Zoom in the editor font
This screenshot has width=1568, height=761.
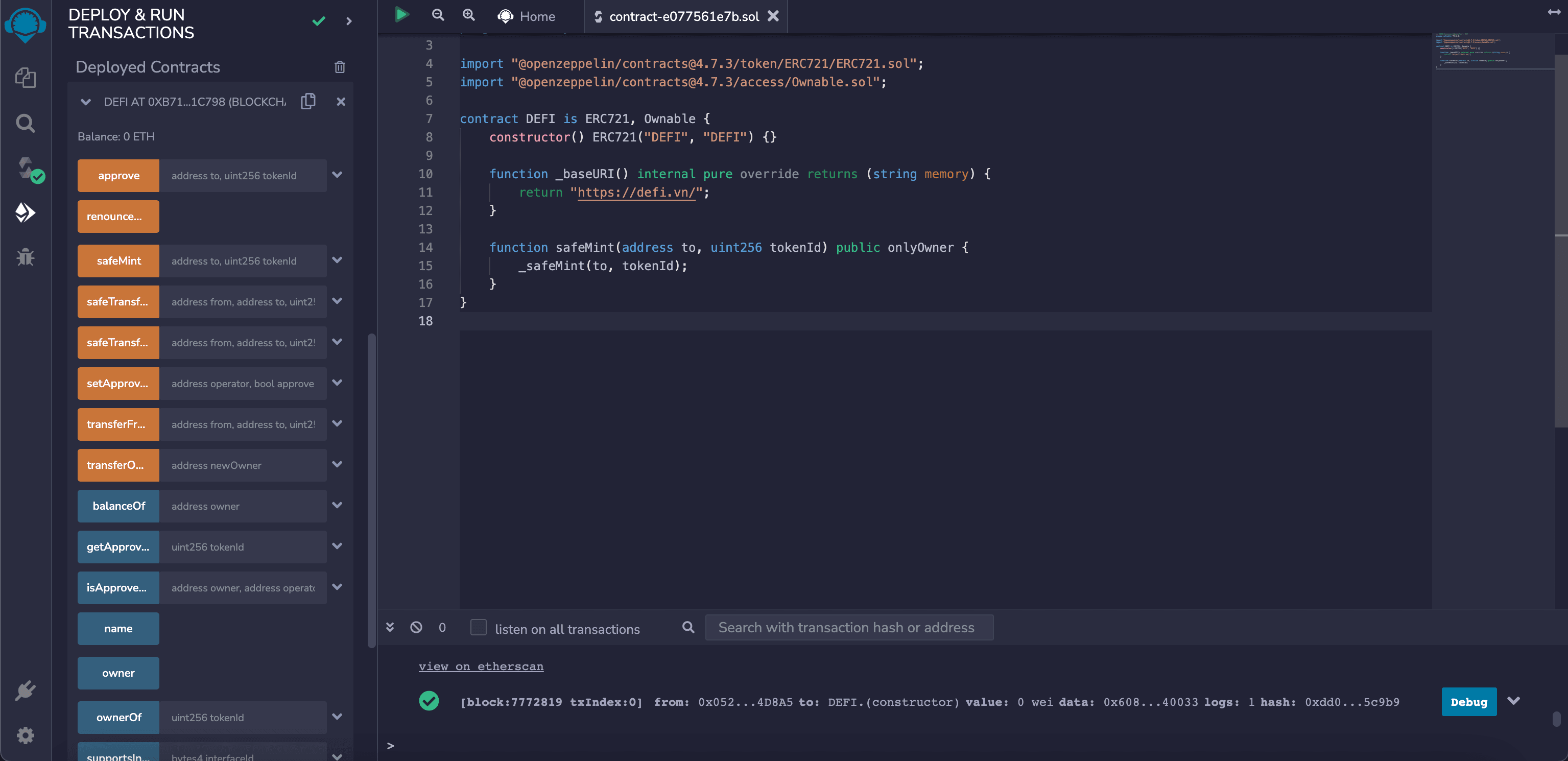[469, 15]
